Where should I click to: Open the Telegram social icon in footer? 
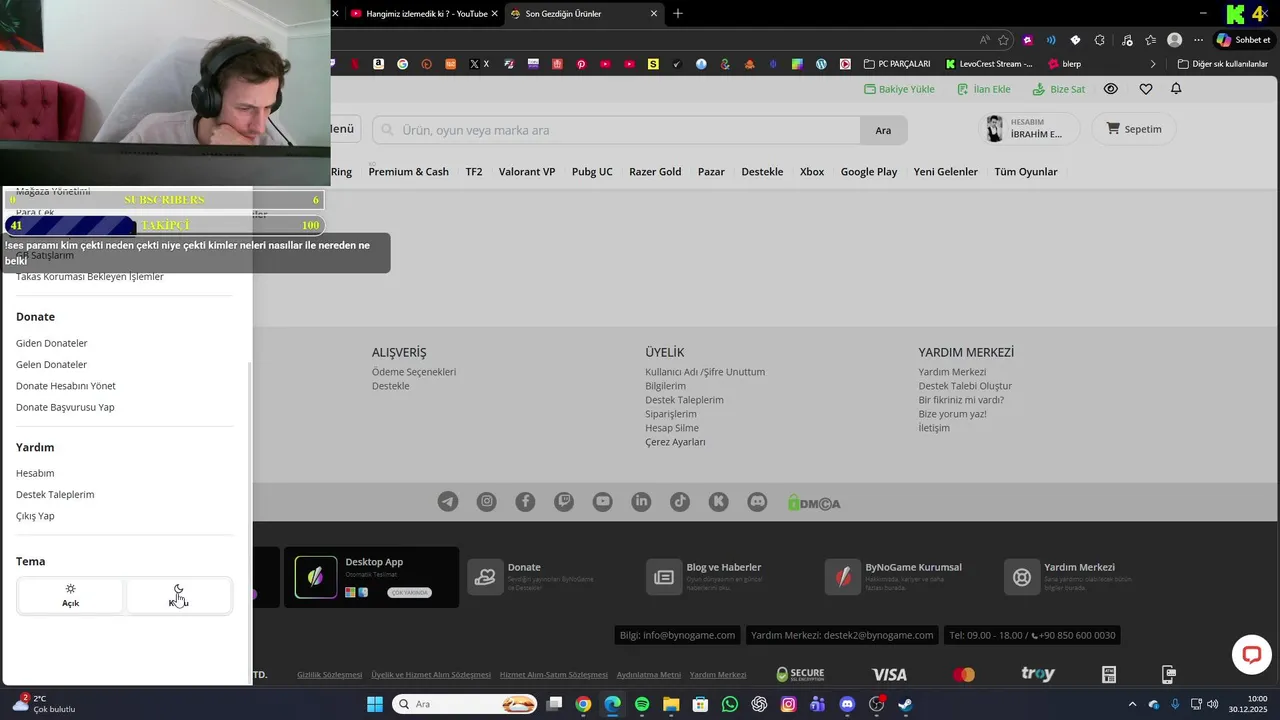448,502
